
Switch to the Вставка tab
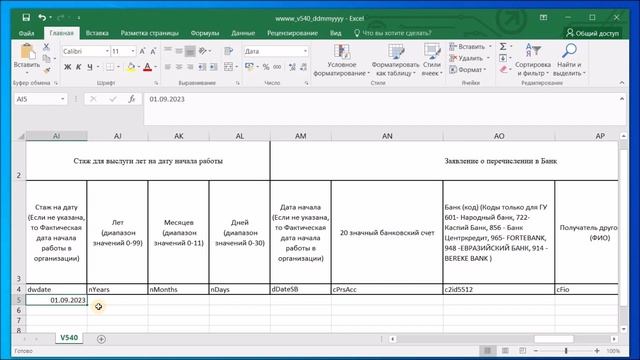(x=97, y=33)
